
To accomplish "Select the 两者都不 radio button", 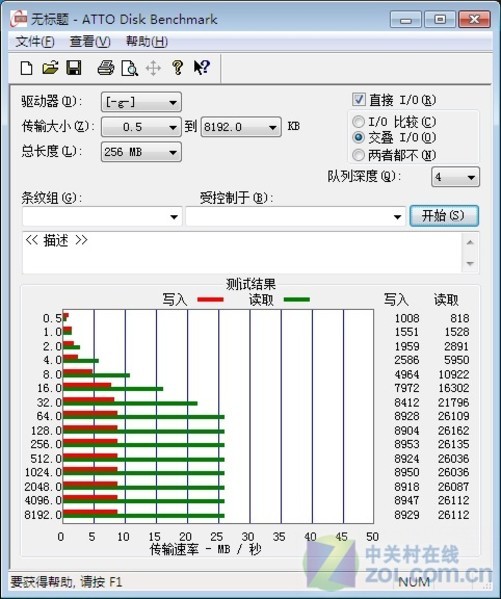I will click(x=358, y=155).
